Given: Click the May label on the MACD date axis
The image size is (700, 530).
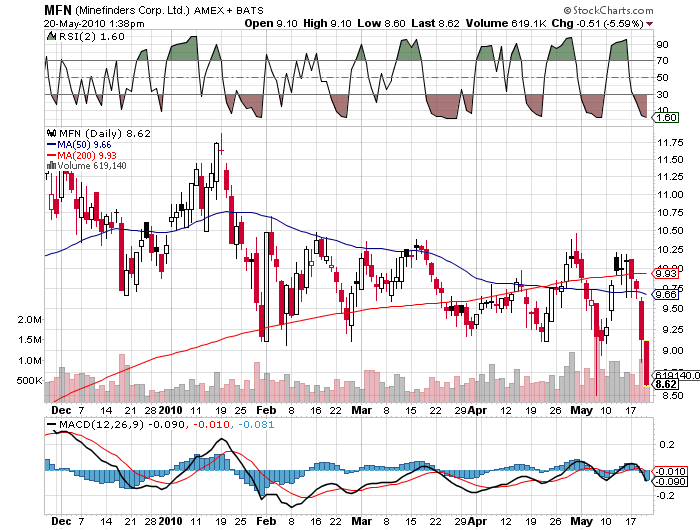Looking at the screenshot, I should pyautogui.click(x=582, y=521).
